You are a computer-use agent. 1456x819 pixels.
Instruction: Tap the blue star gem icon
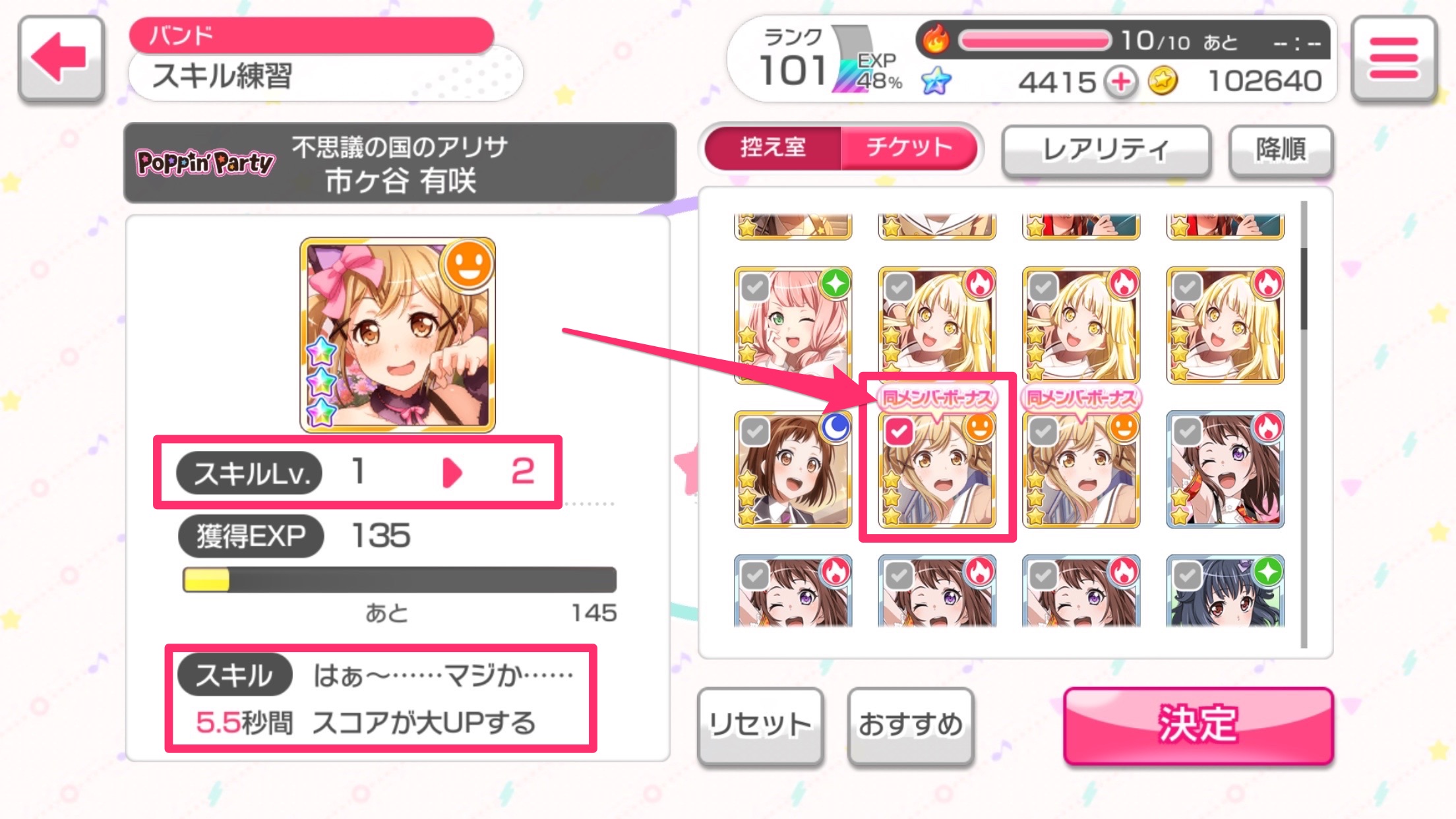point(936,82)
